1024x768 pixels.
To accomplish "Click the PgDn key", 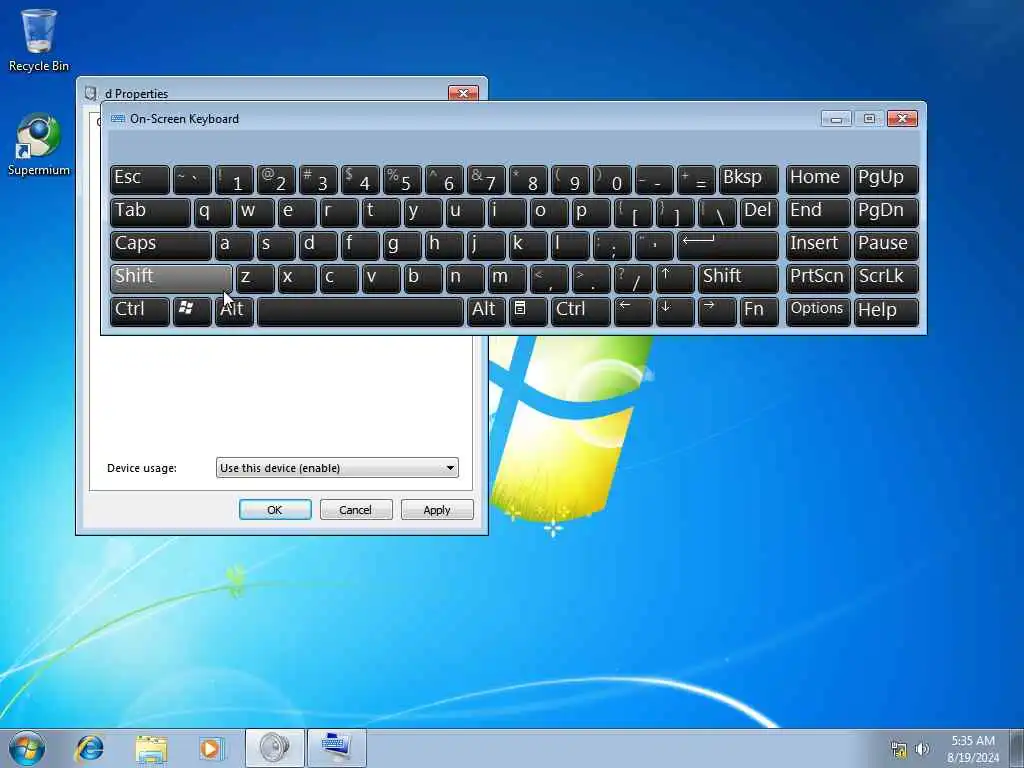I will tap(886, 213).
